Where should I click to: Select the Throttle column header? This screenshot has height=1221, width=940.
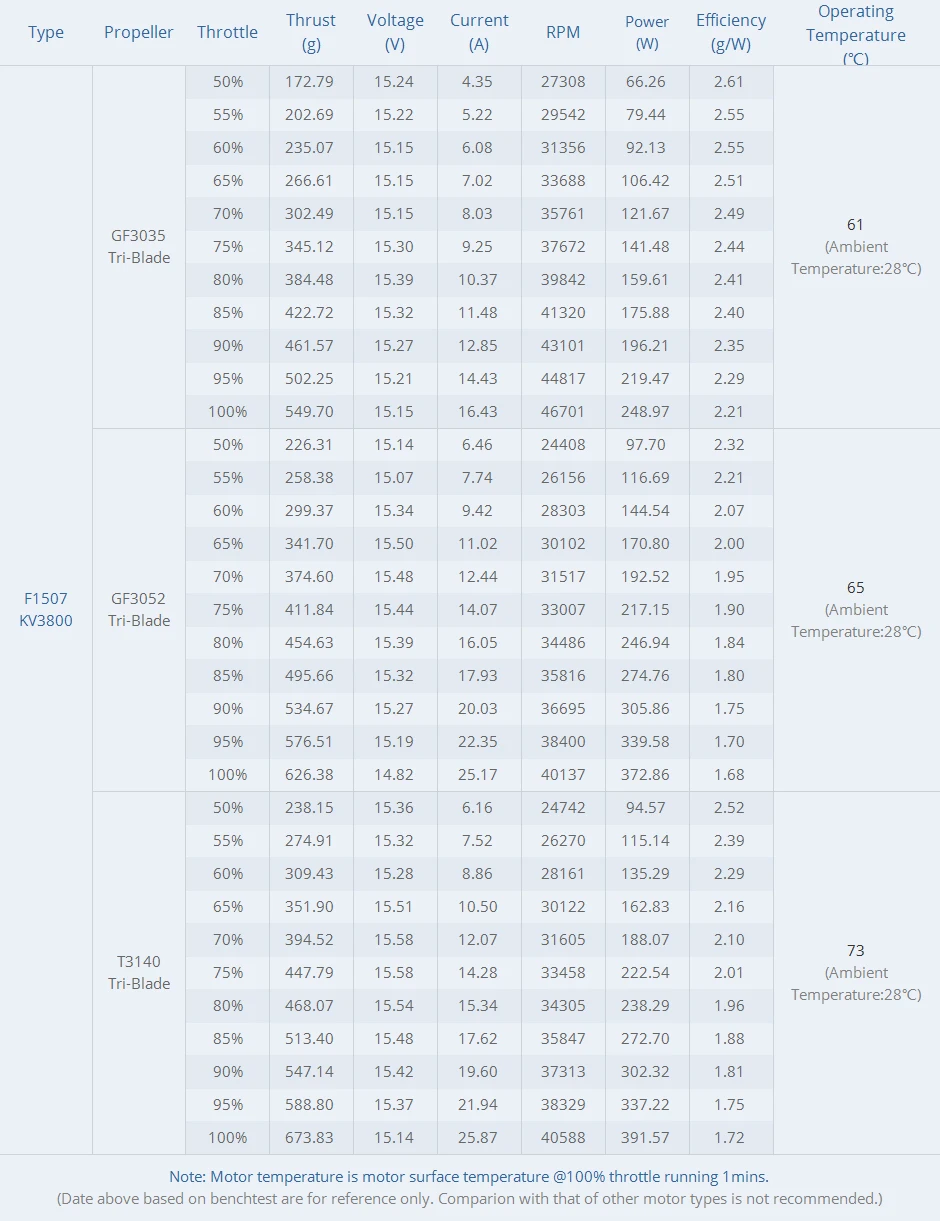pos(227,33)
